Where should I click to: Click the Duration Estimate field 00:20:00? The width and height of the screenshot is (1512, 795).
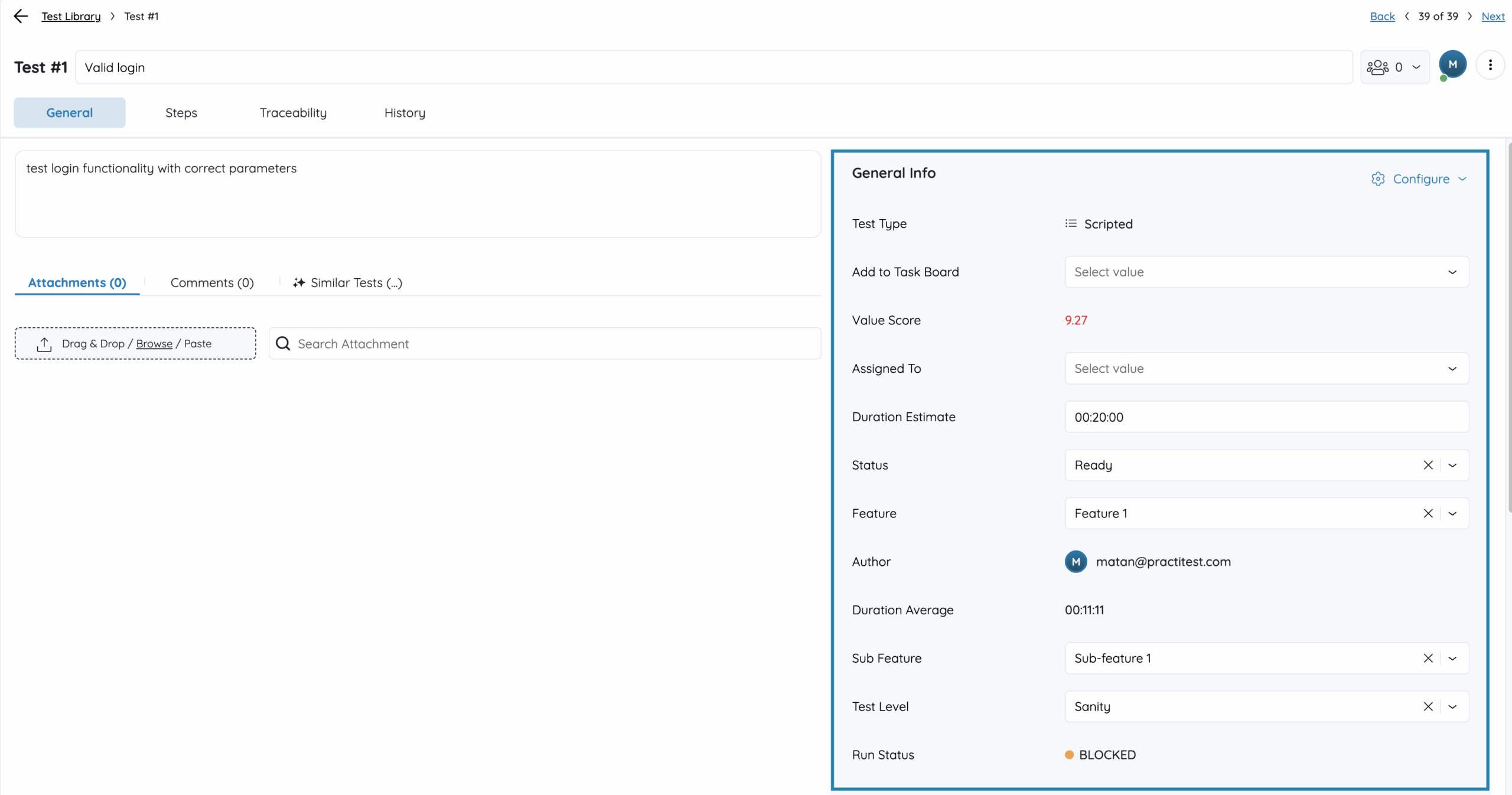[1267, 417]
